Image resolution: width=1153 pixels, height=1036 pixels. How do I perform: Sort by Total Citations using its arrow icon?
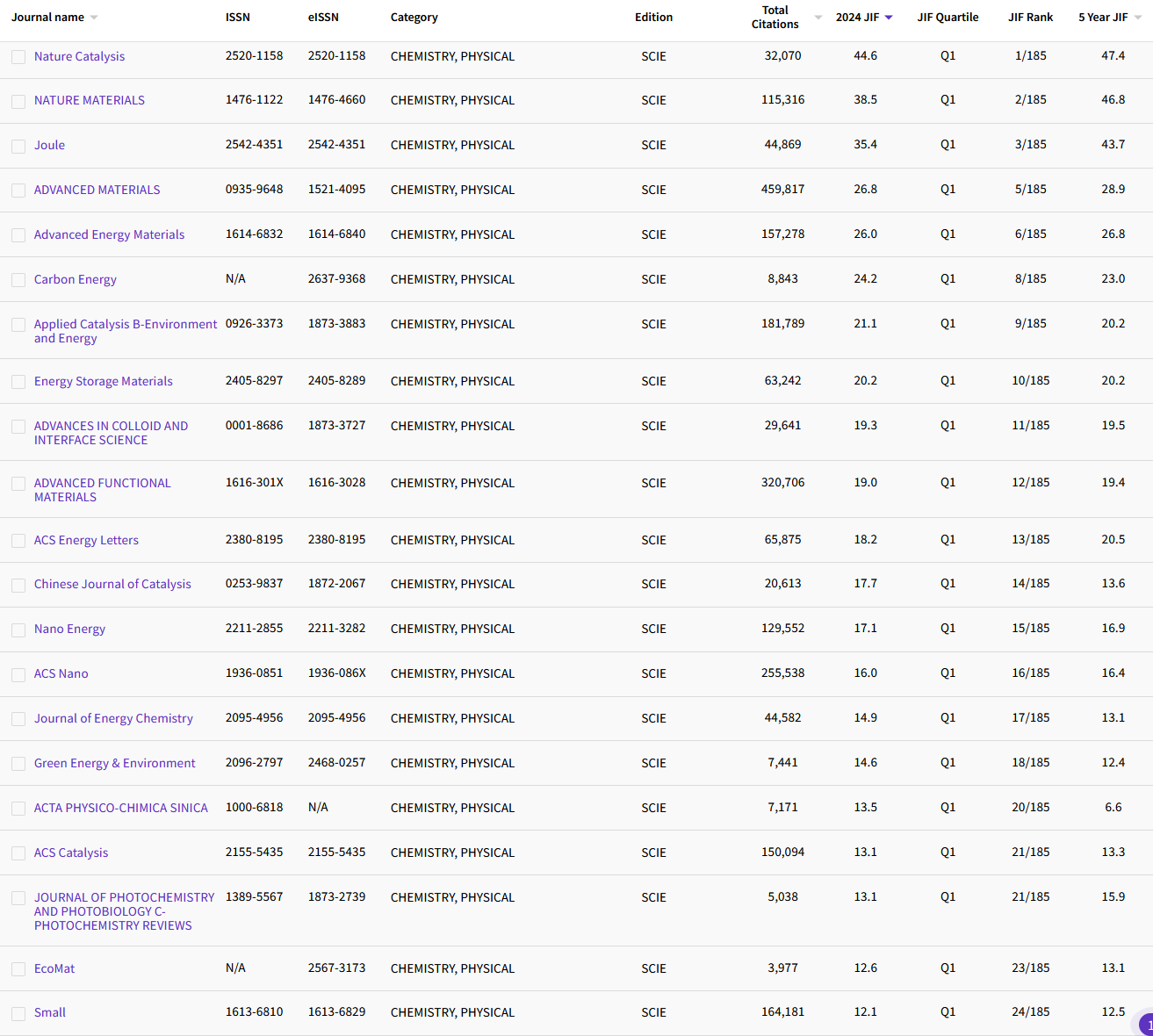point(817,16)
